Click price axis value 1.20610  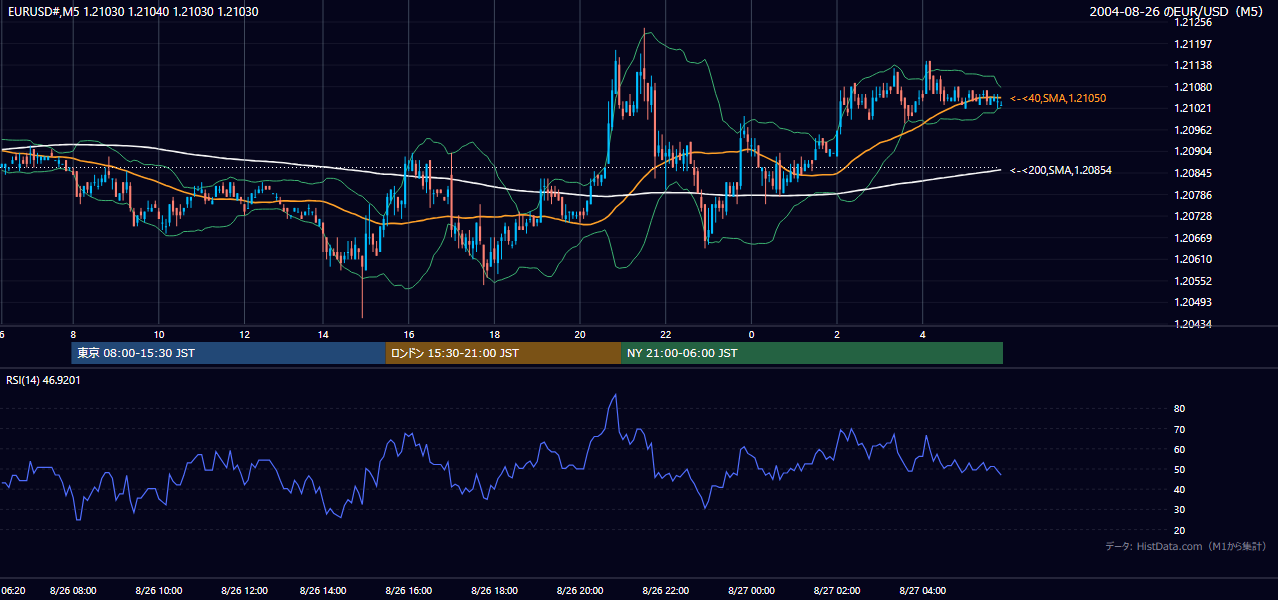coord(1194,259)
